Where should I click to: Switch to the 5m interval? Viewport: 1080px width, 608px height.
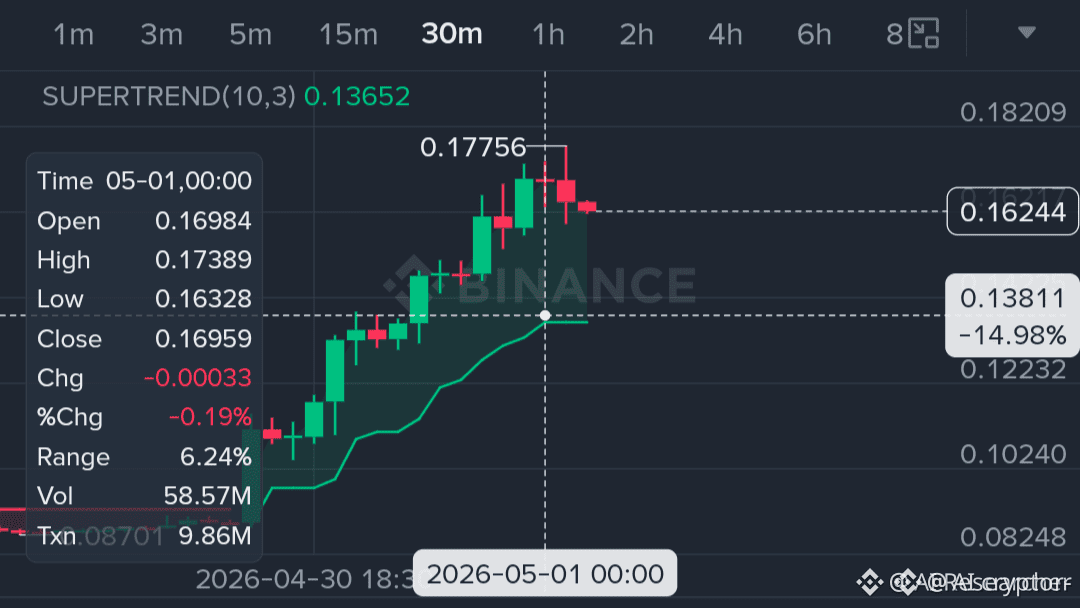[x=250, y=34]
